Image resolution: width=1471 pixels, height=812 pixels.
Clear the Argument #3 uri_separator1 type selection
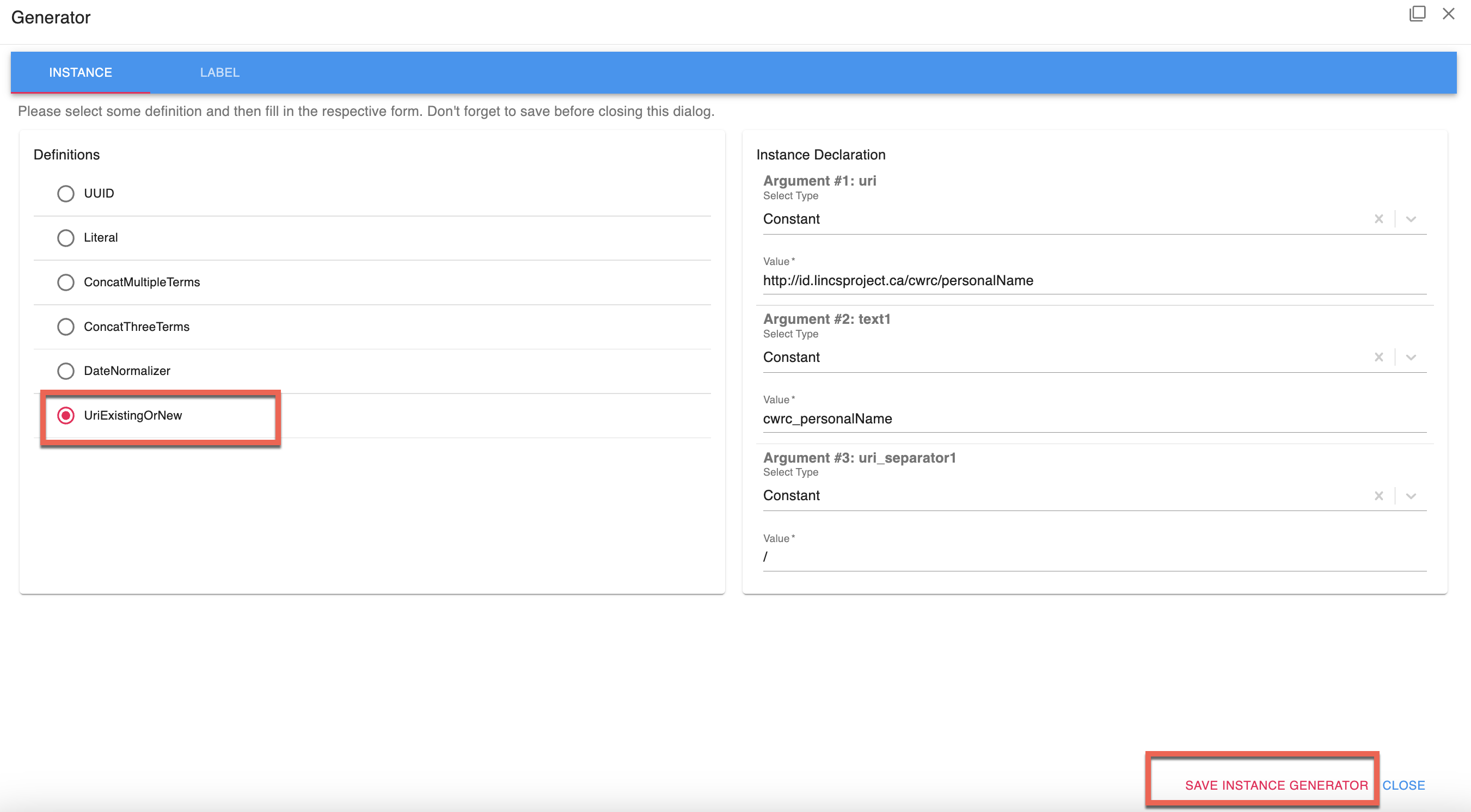point(1378,496)
